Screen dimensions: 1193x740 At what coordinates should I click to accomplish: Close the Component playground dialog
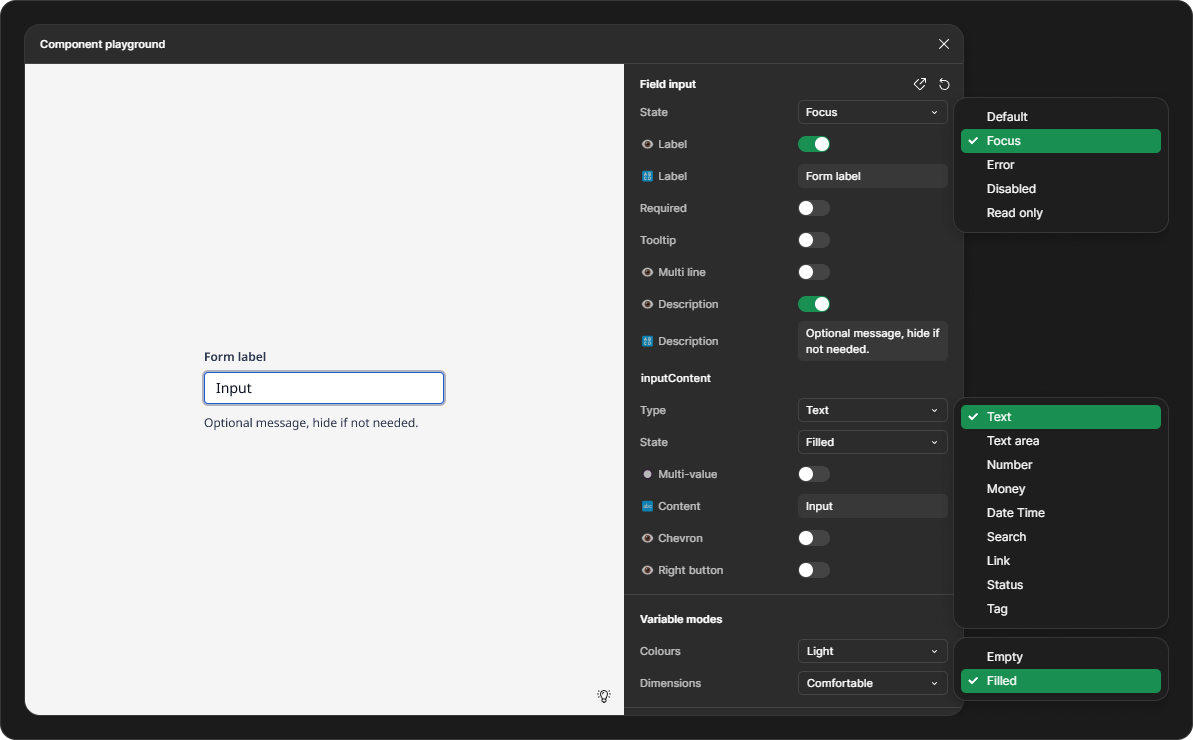pyautogui.click(x=943, y=44)
